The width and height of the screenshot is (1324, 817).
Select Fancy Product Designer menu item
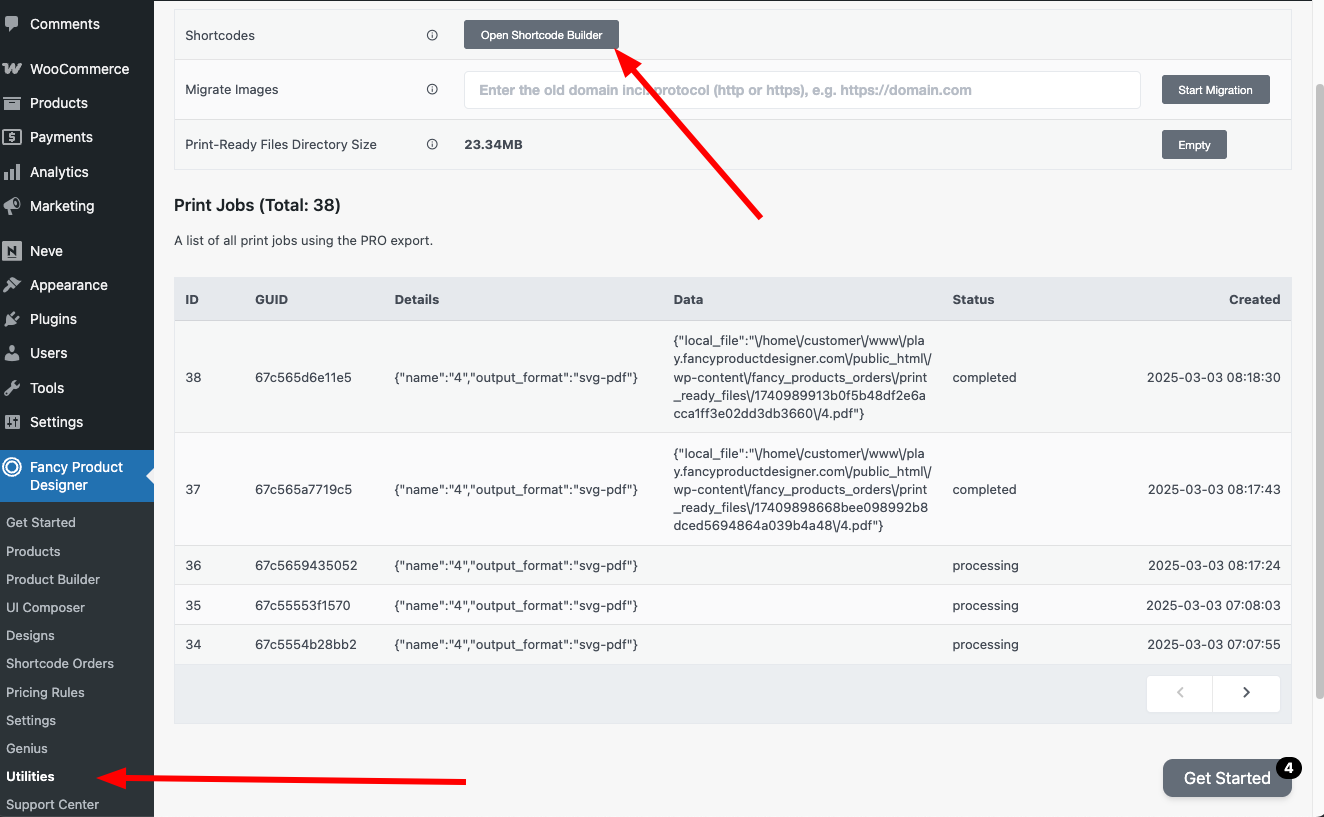click(x=77, y=476)
